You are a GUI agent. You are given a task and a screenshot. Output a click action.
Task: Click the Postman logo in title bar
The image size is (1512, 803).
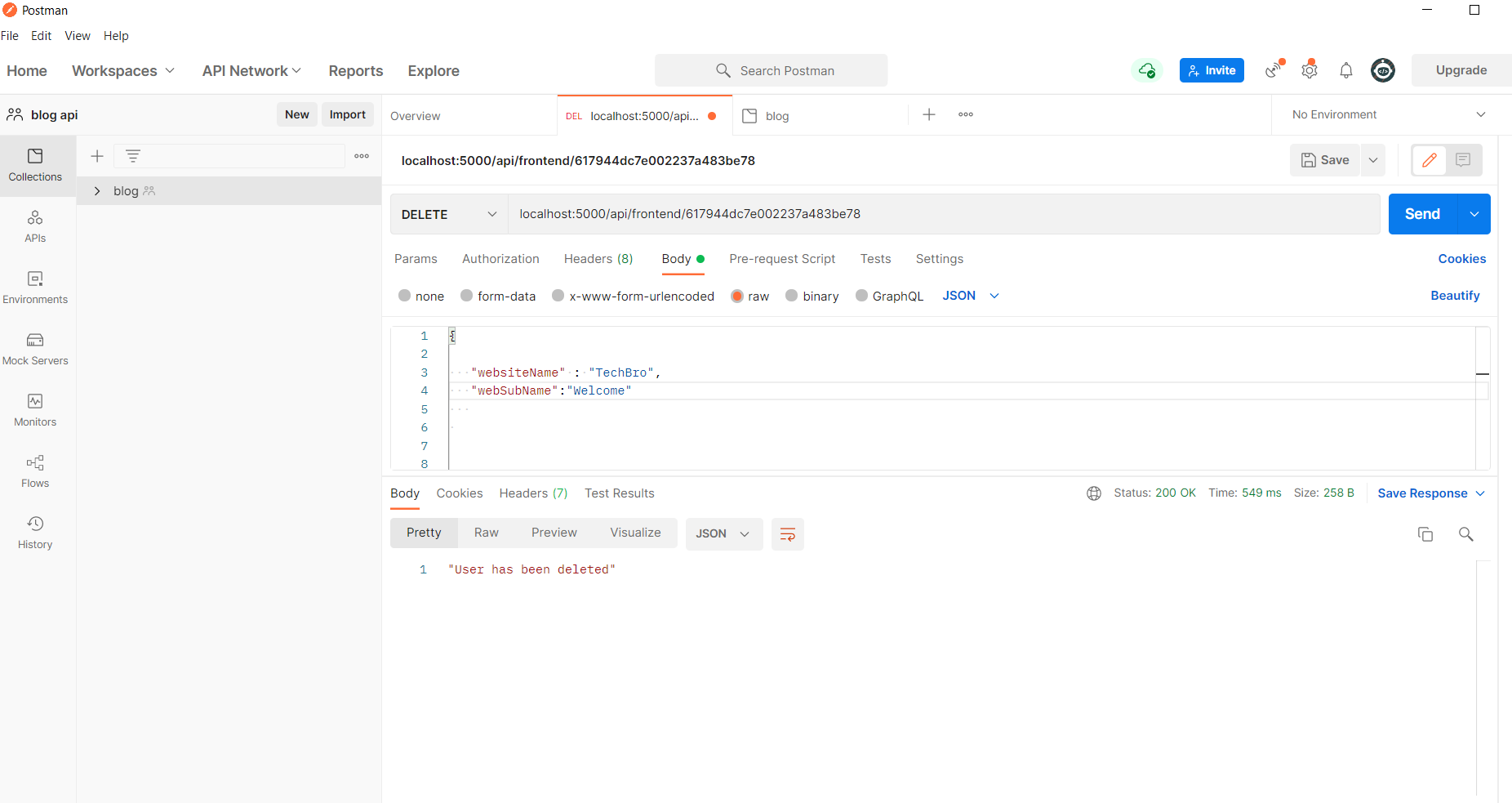click(10, 10)
